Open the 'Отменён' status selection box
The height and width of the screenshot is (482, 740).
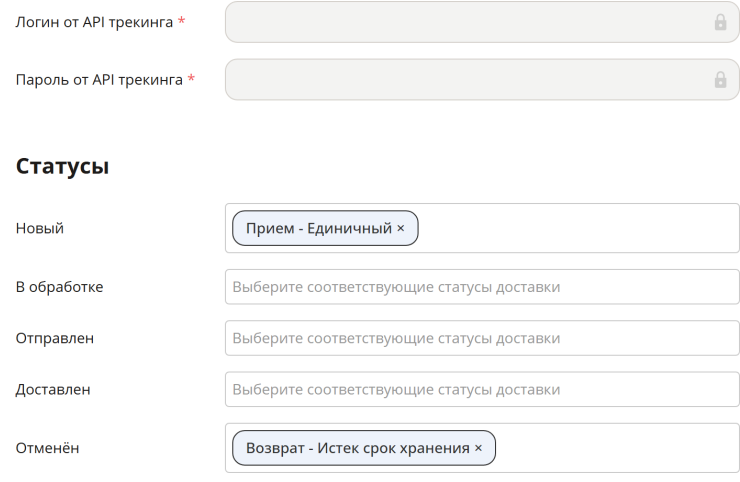point(482,448)
